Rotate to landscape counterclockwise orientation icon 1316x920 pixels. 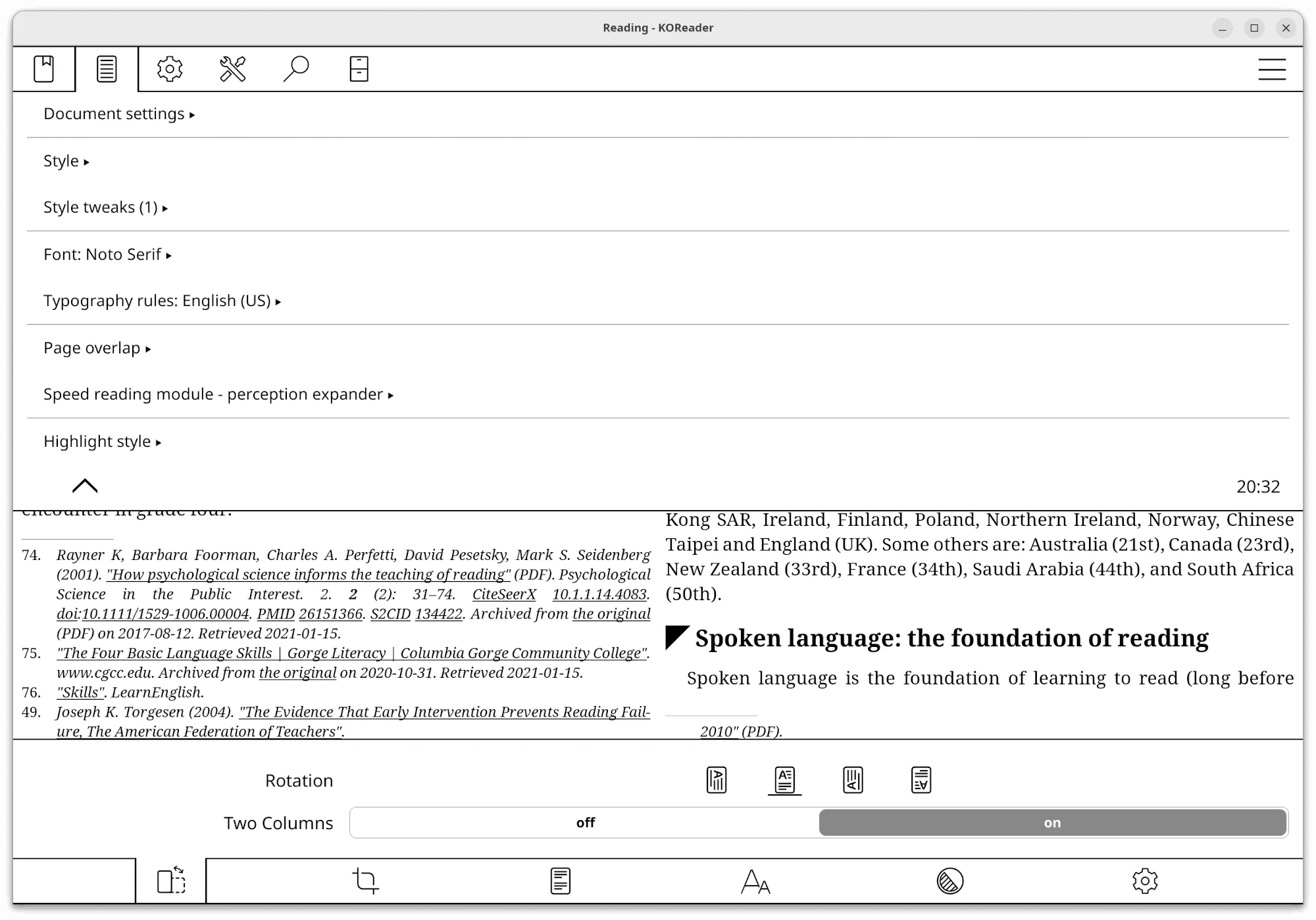point(717,780)
